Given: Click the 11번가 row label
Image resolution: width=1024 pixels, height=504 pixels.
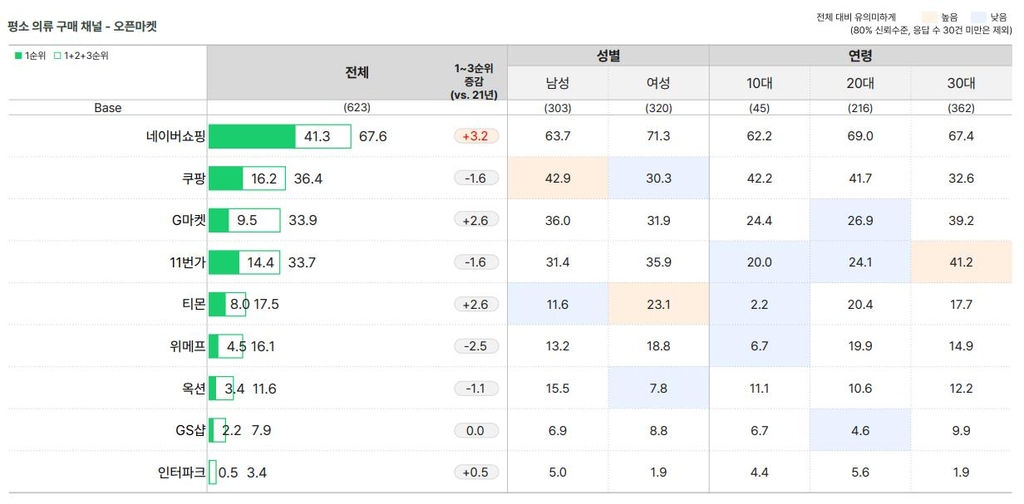Looking at the screenshot, I should [188, 263].
